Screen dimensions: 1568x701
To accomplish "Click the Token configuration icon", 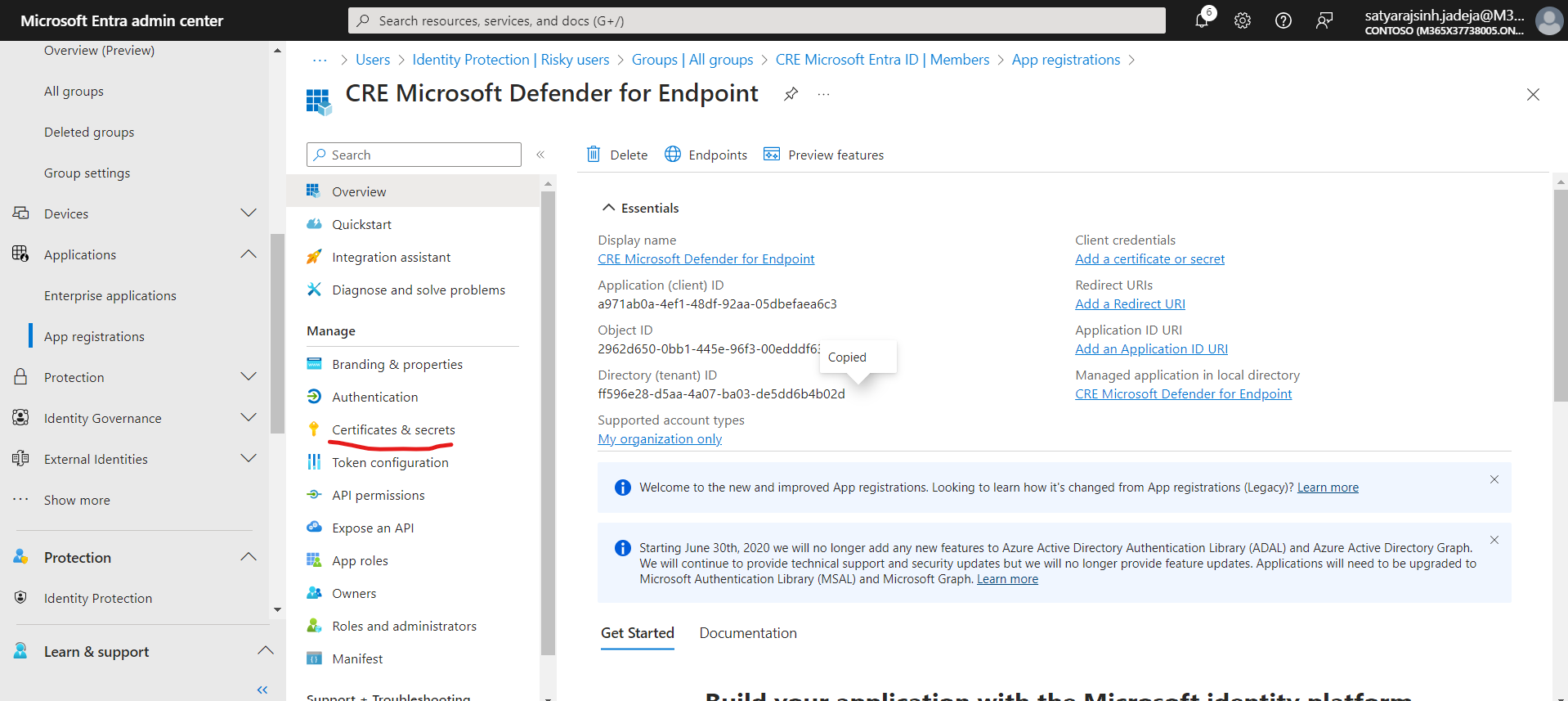I will coord(314,462).
